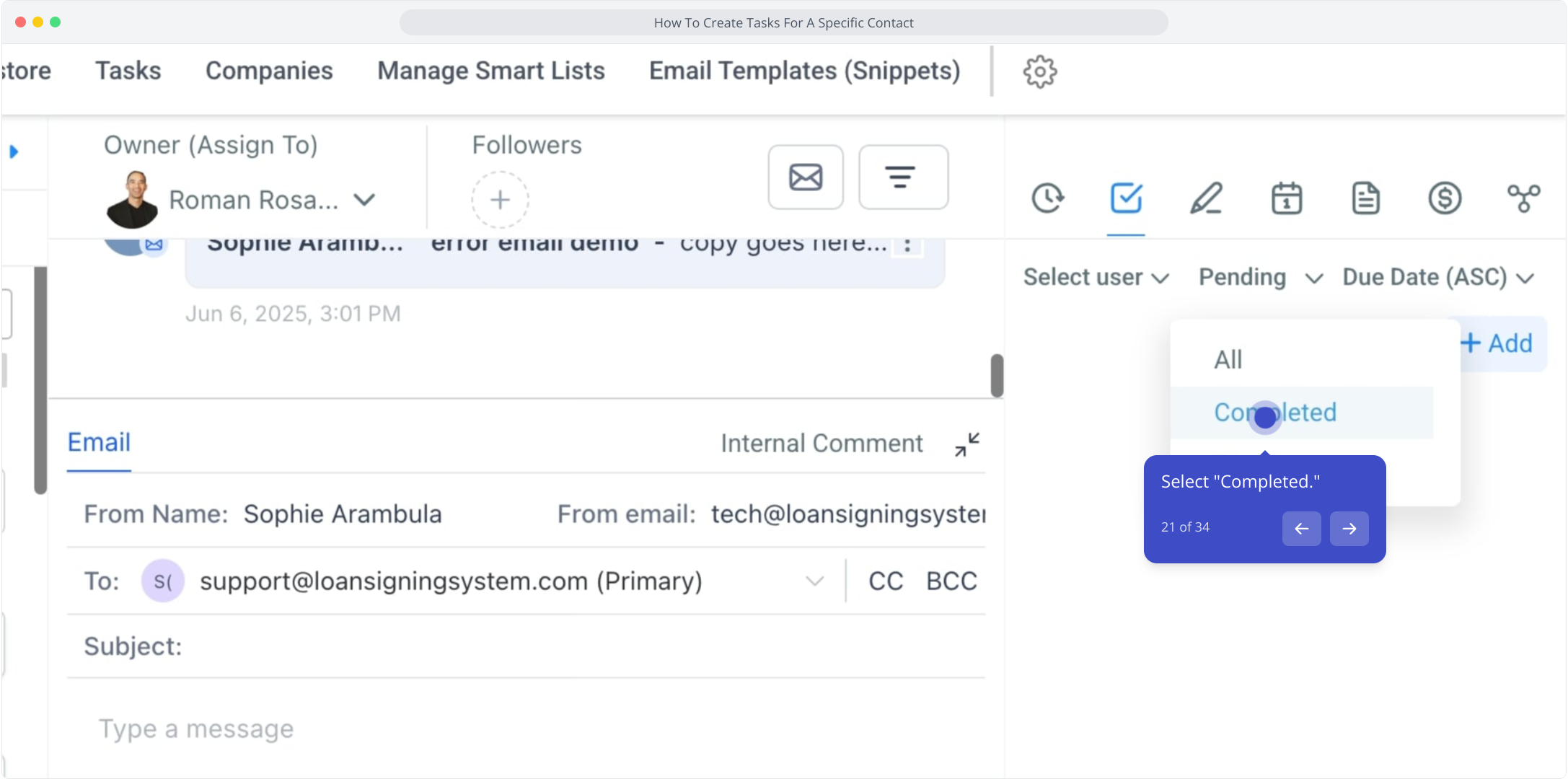Screen dimensions: 1568x779
Task: Select the tasks checkbox icon tab
Action: pyautogui.click(x=1126, y=198)
